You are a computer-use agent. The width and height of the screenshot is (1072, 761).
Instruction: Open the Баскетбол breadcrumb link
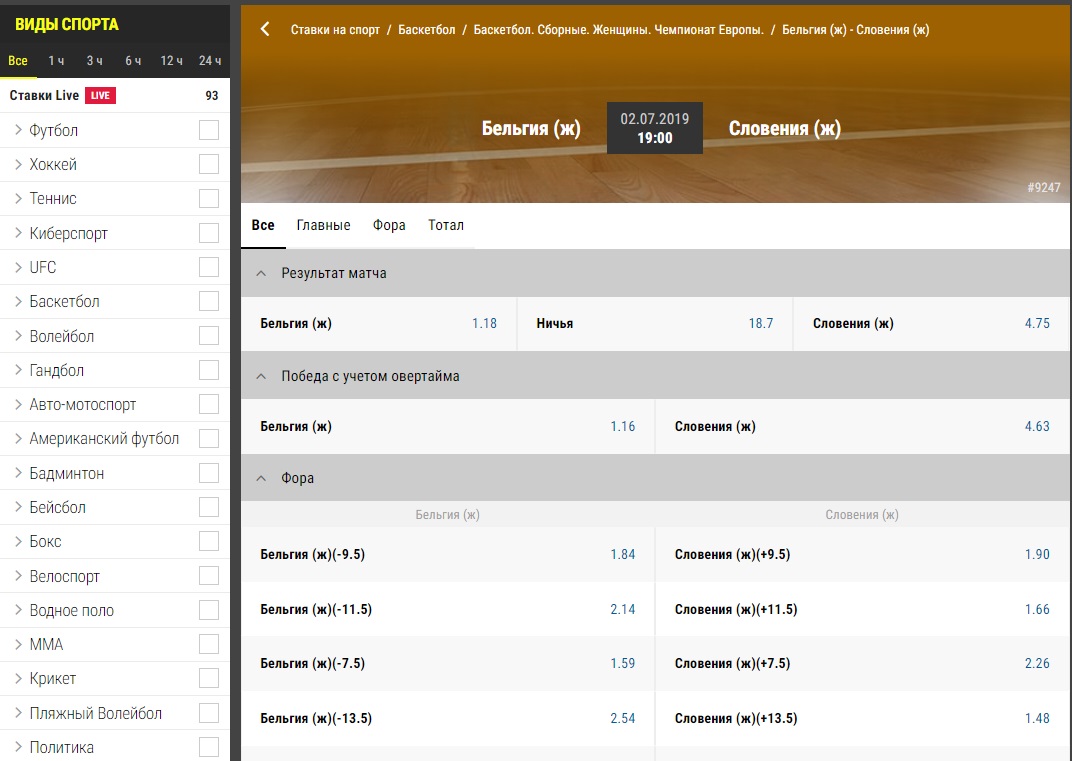point(427,29)
